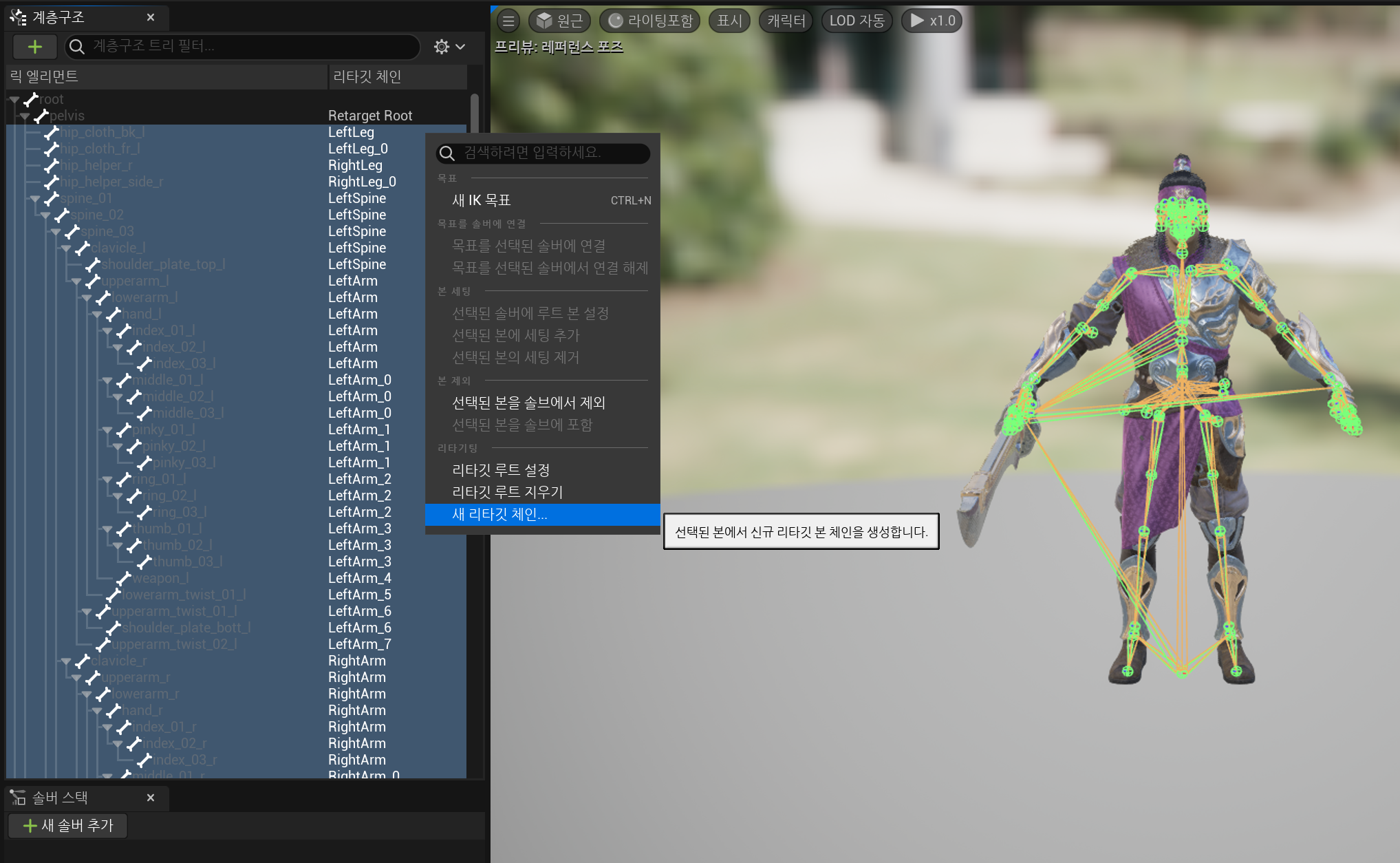Collapse the spine_01 tree node
This screenshot has height=863, width=1400.
(x=34, y=199)
